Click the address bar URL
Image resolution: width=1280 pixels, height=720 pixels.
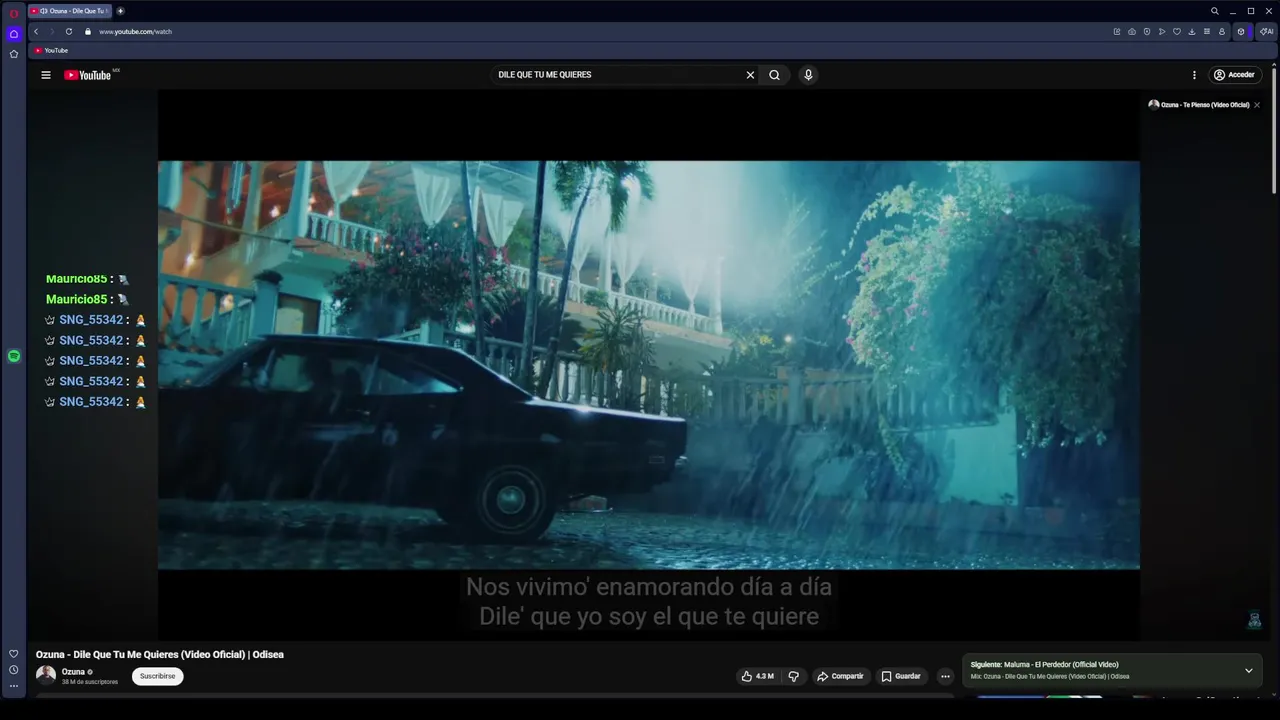coord(135,32)
